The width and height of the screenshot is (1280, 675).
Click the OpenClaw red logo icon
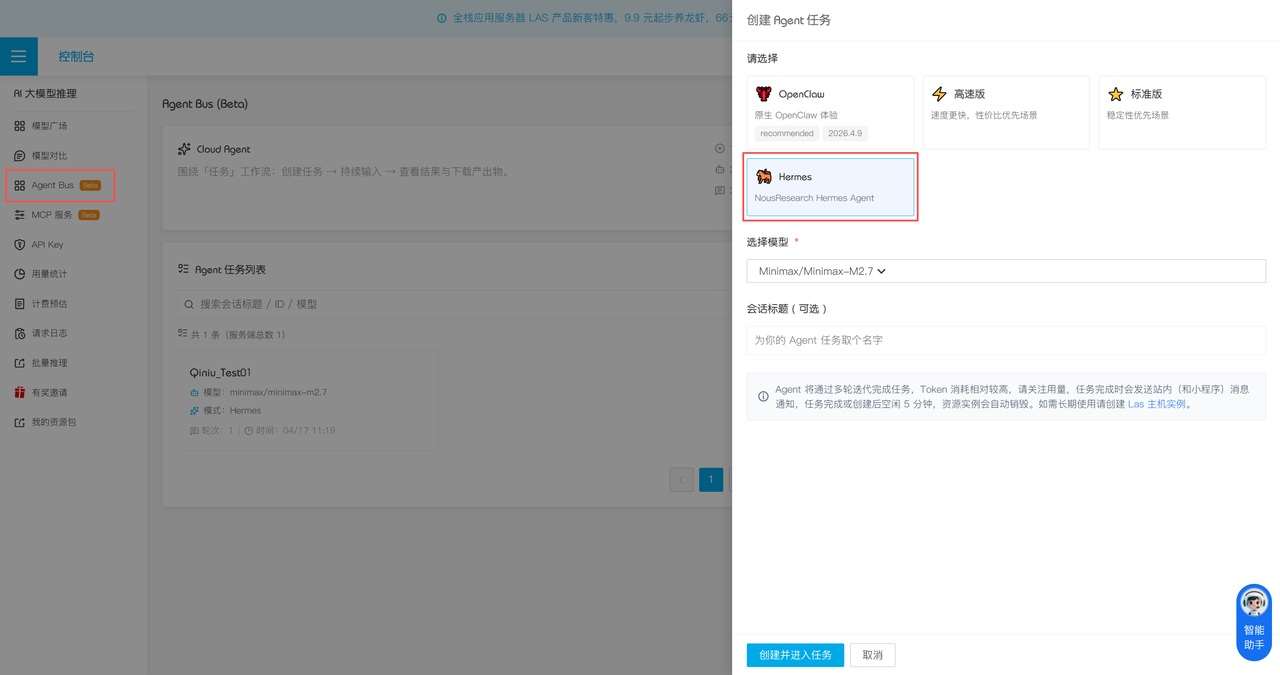coord(764,94)
